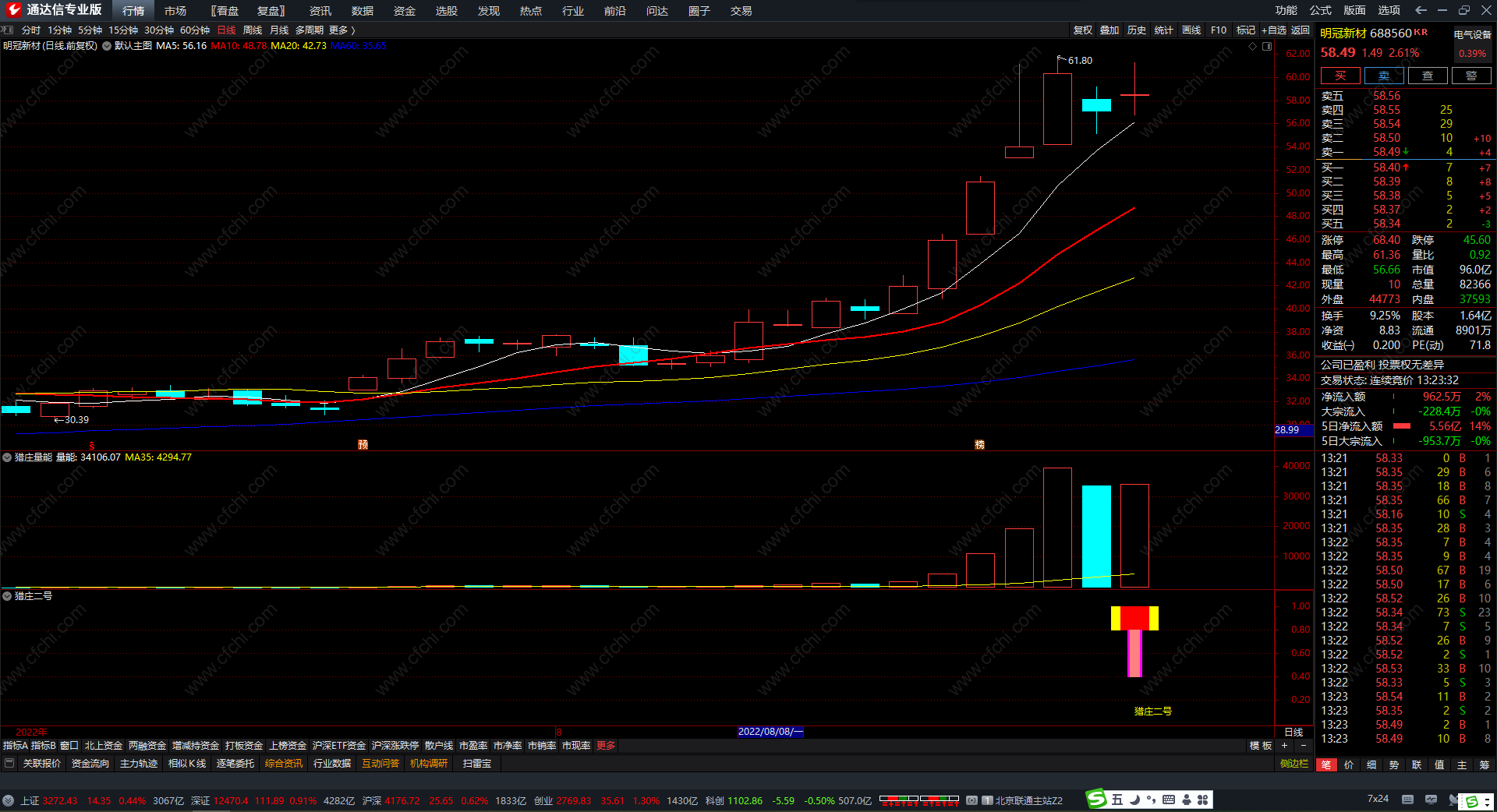Switch to 1分钟 timeframe
Screen dimensions: 1497x812
coord(59,30)
